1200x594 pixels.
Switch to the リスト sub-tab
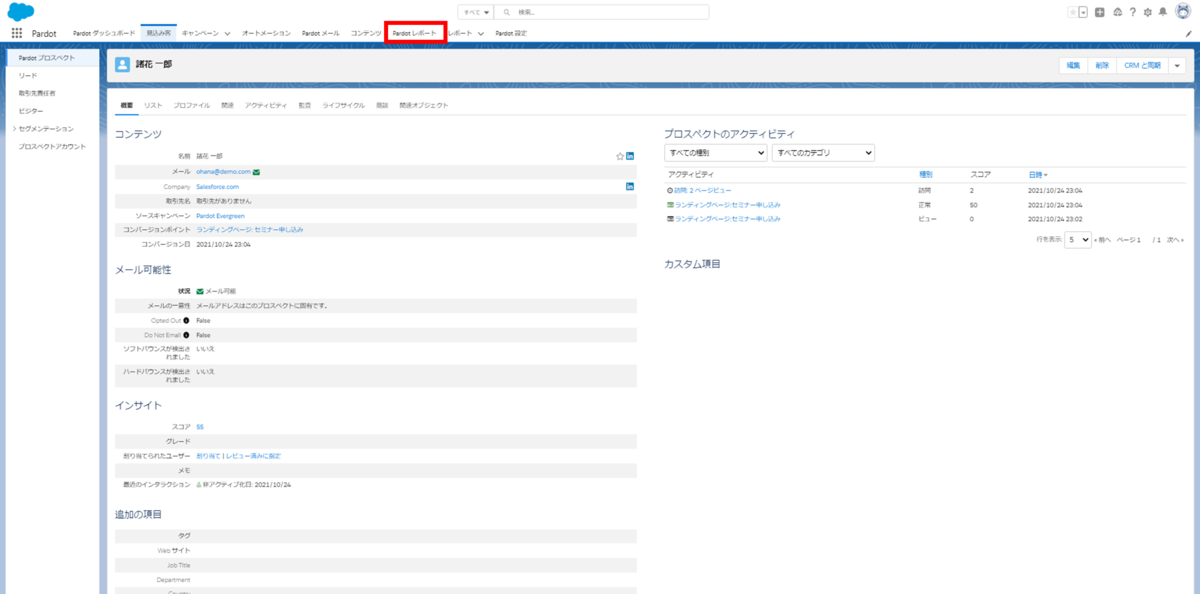(153, 105)
